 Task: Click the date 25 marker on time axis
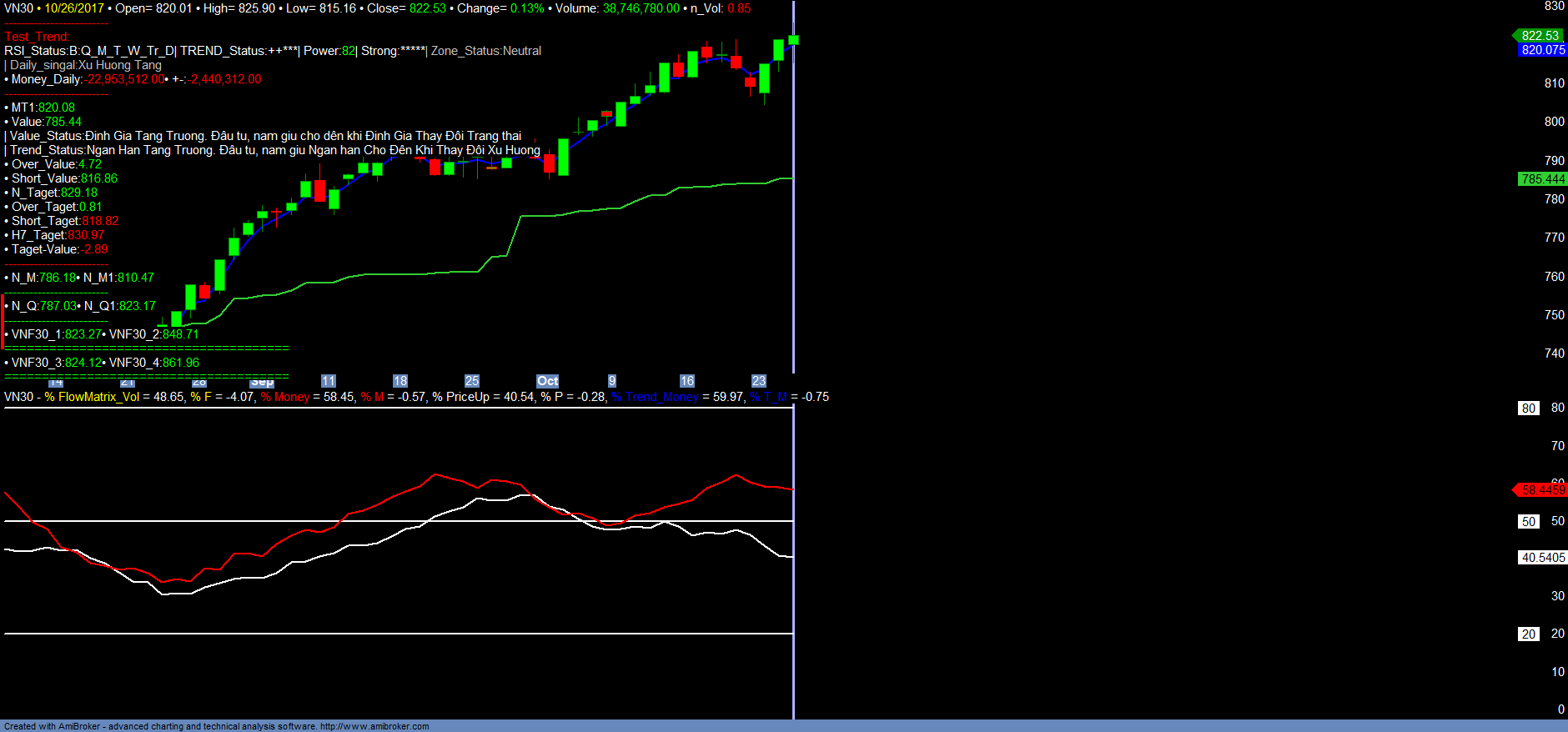472,381
